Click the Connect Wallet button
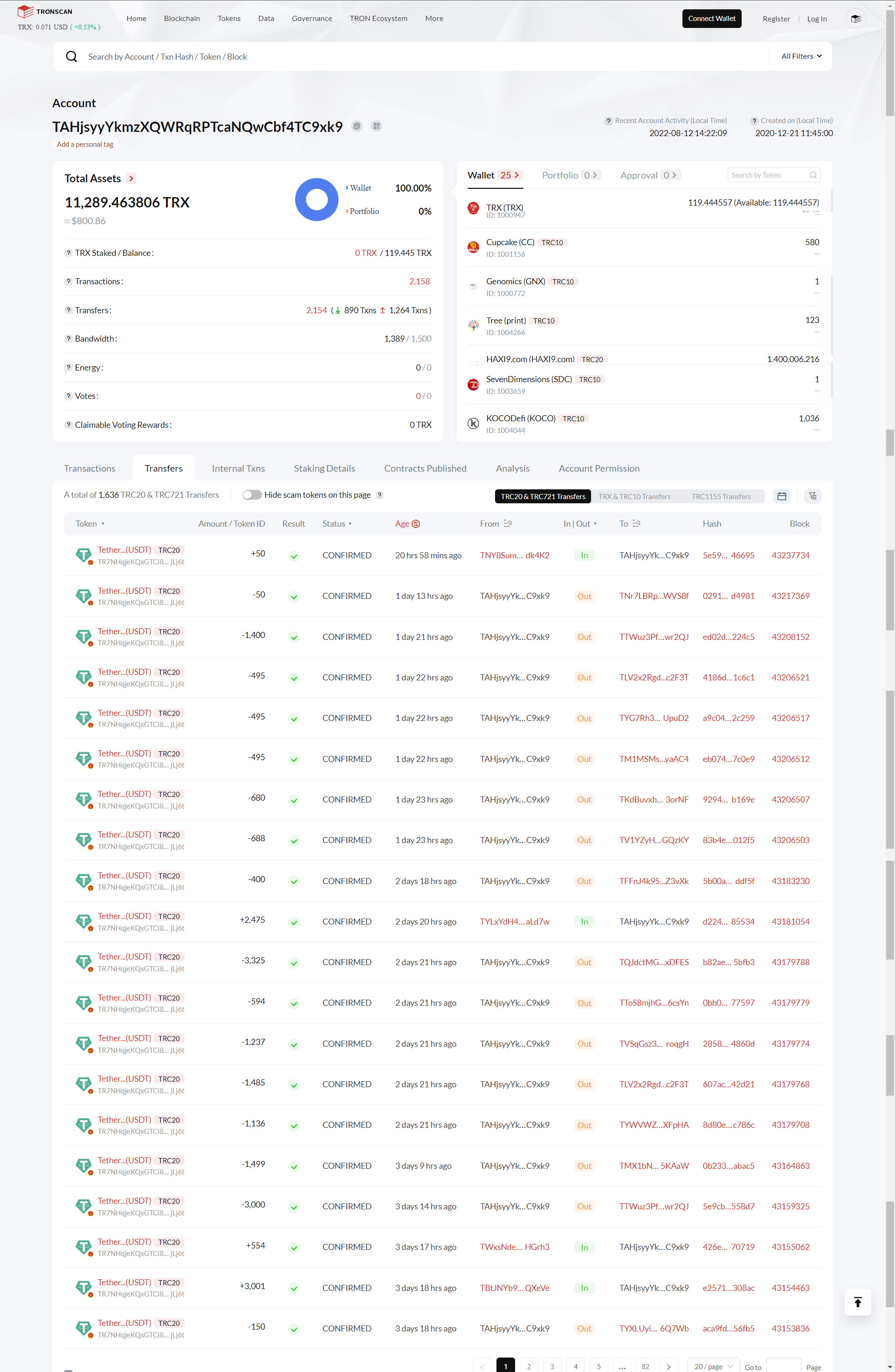The width and height of the screenshot is (895, 1372). (x=712, y=19)
